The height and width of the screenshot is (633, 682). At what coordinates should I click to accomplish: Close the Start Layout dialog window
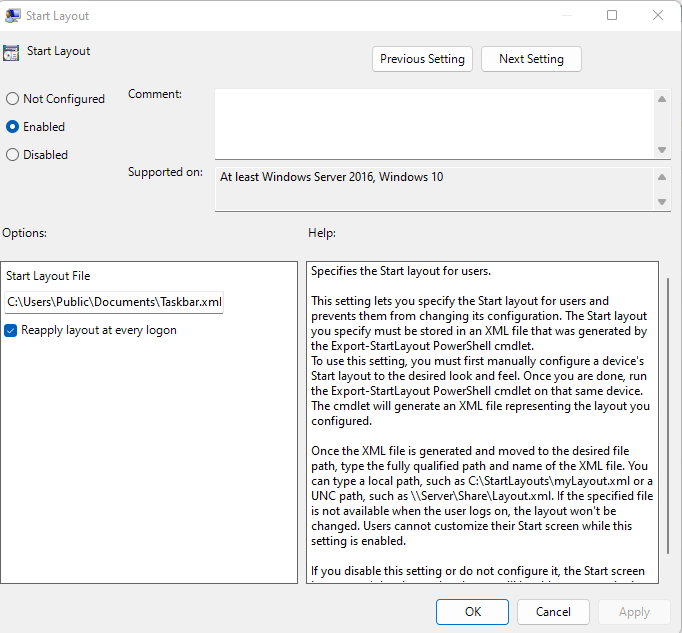(658, 15)
